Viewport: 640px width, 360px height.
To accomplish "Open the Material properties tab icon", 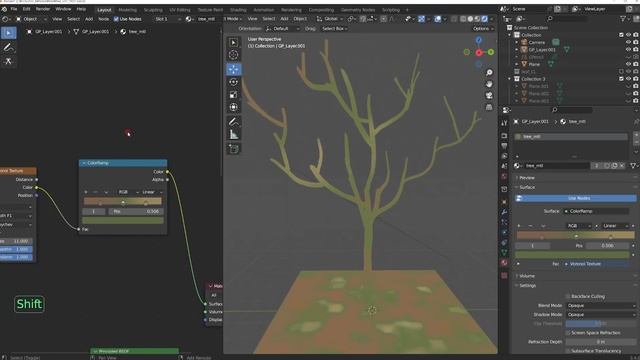I will pyautogui.click(x=504, y=263).
